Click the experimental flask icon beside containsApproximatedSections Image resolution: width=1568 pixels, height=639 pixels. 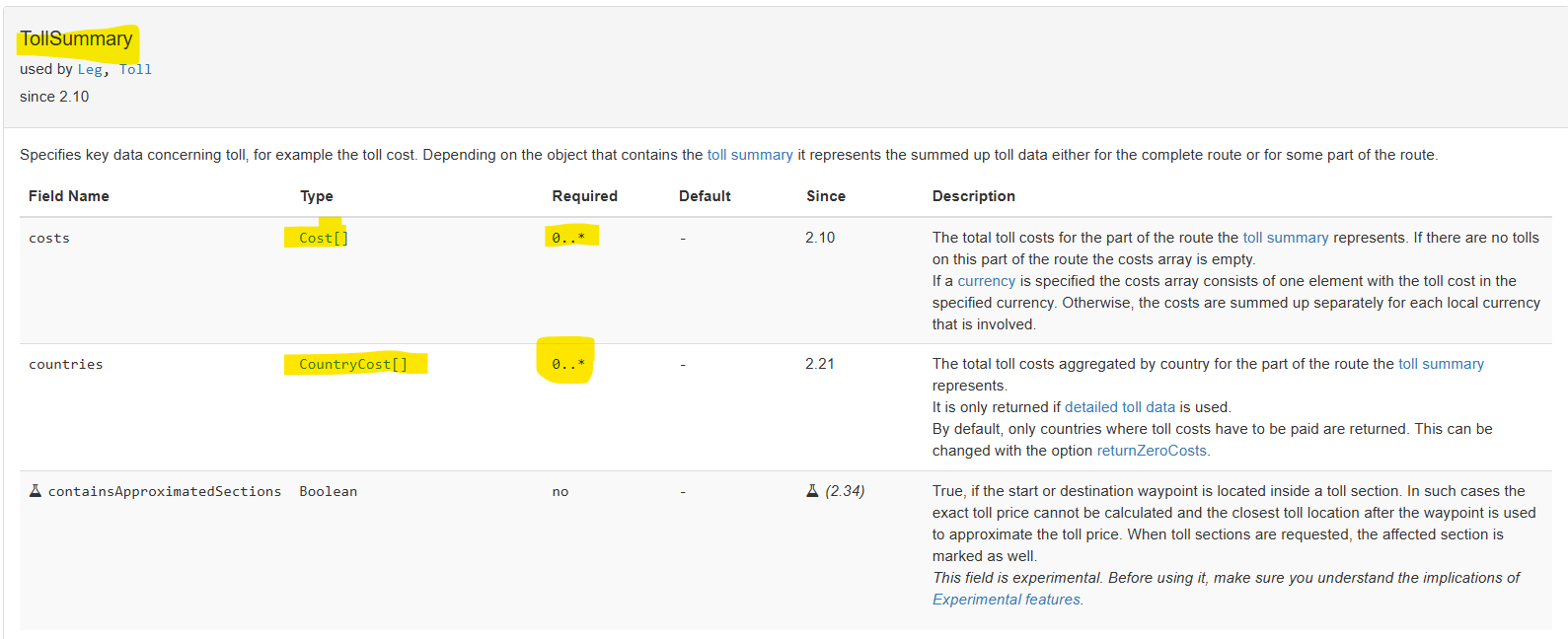point(36,491)
